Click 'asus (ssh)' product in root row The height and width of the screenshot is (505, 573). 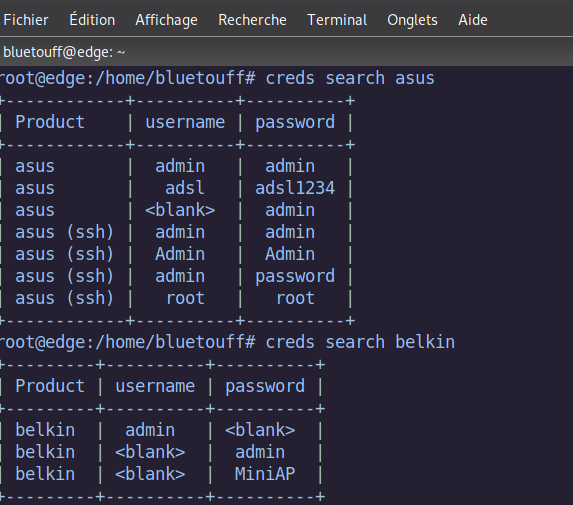(65, 298)
